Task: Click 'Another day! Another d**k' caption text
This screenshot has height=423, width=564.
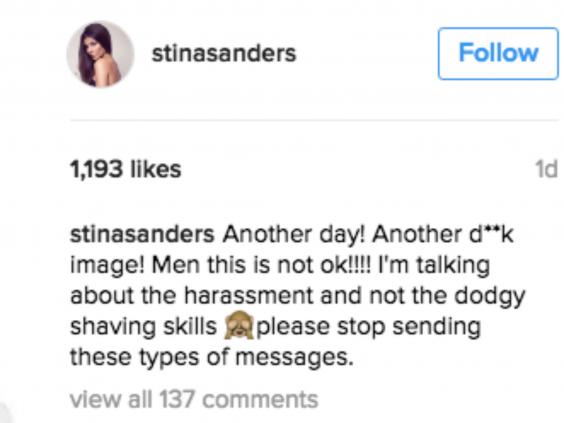Action: [x=368, y=235]
